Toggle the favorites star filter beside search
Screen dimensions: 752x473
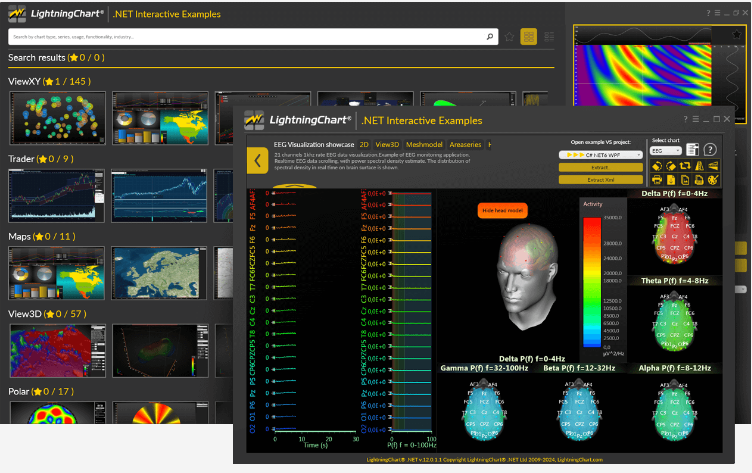point(509,36)
